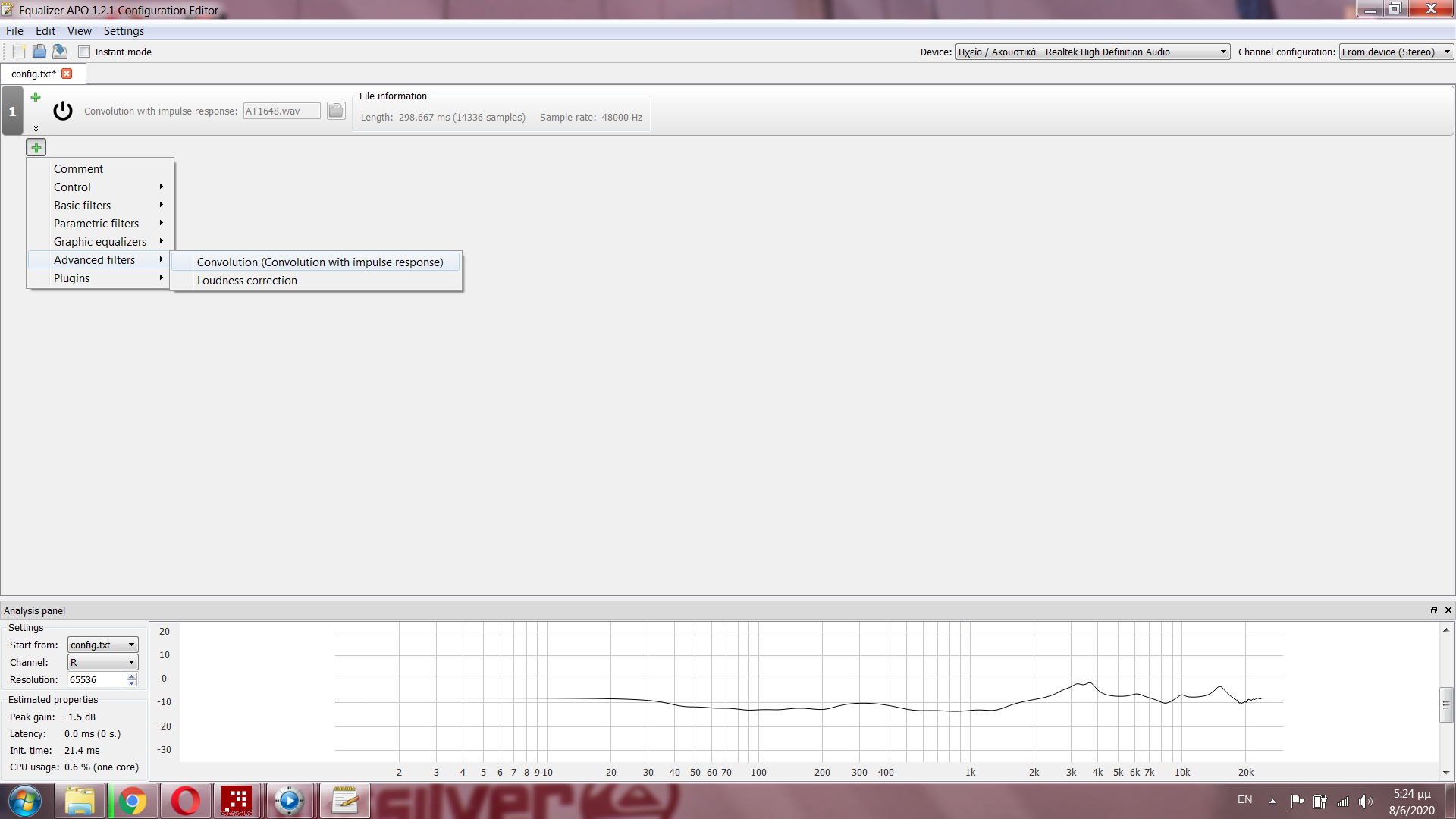Open the red dotted app in the taskbar
1456x819 pixels.
(x=237, y=801)
